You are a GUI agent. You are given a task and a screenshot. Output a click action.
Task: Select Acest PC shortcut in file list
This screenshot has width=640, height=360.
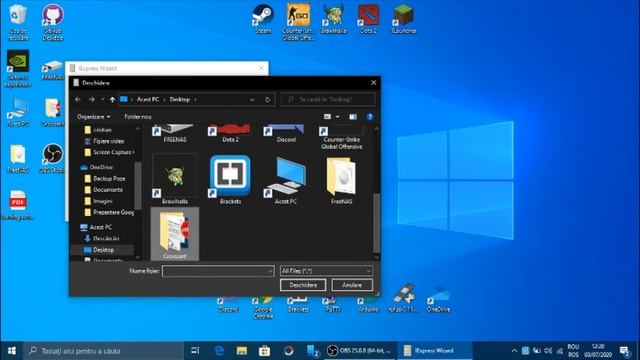click(x=286, y=180)
